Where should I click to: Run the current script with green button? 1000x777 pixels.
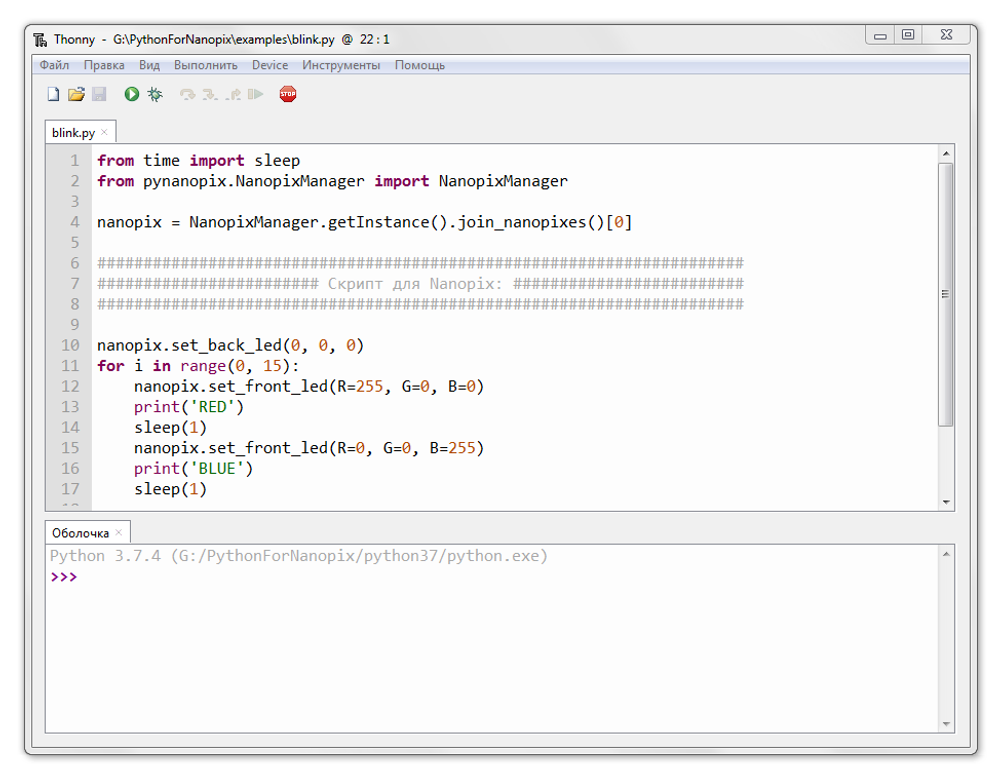pyautogui.click(x=132, y=94)
